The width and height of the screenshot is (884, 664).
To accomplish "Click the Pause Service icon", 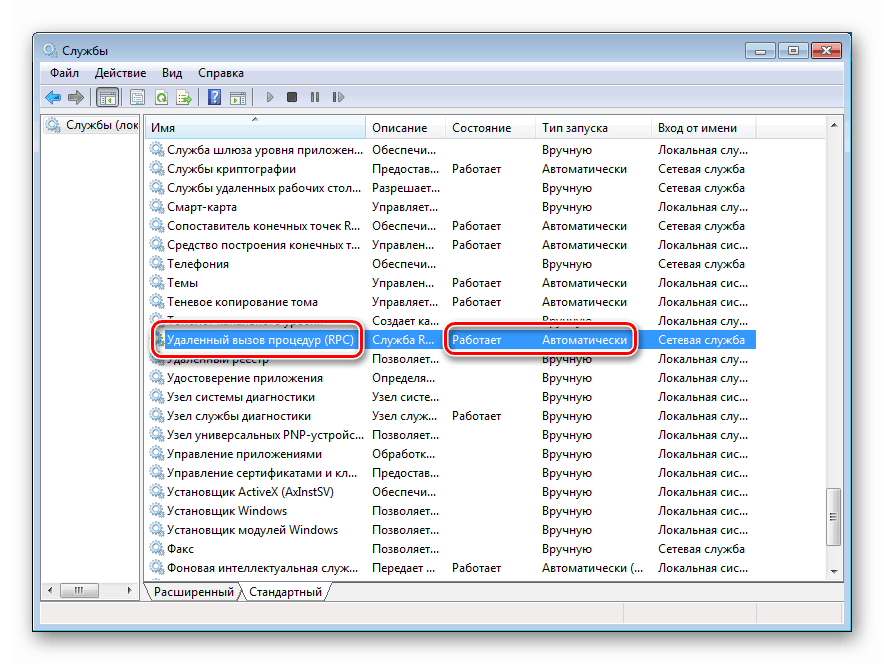I will [x=315, y=98].
